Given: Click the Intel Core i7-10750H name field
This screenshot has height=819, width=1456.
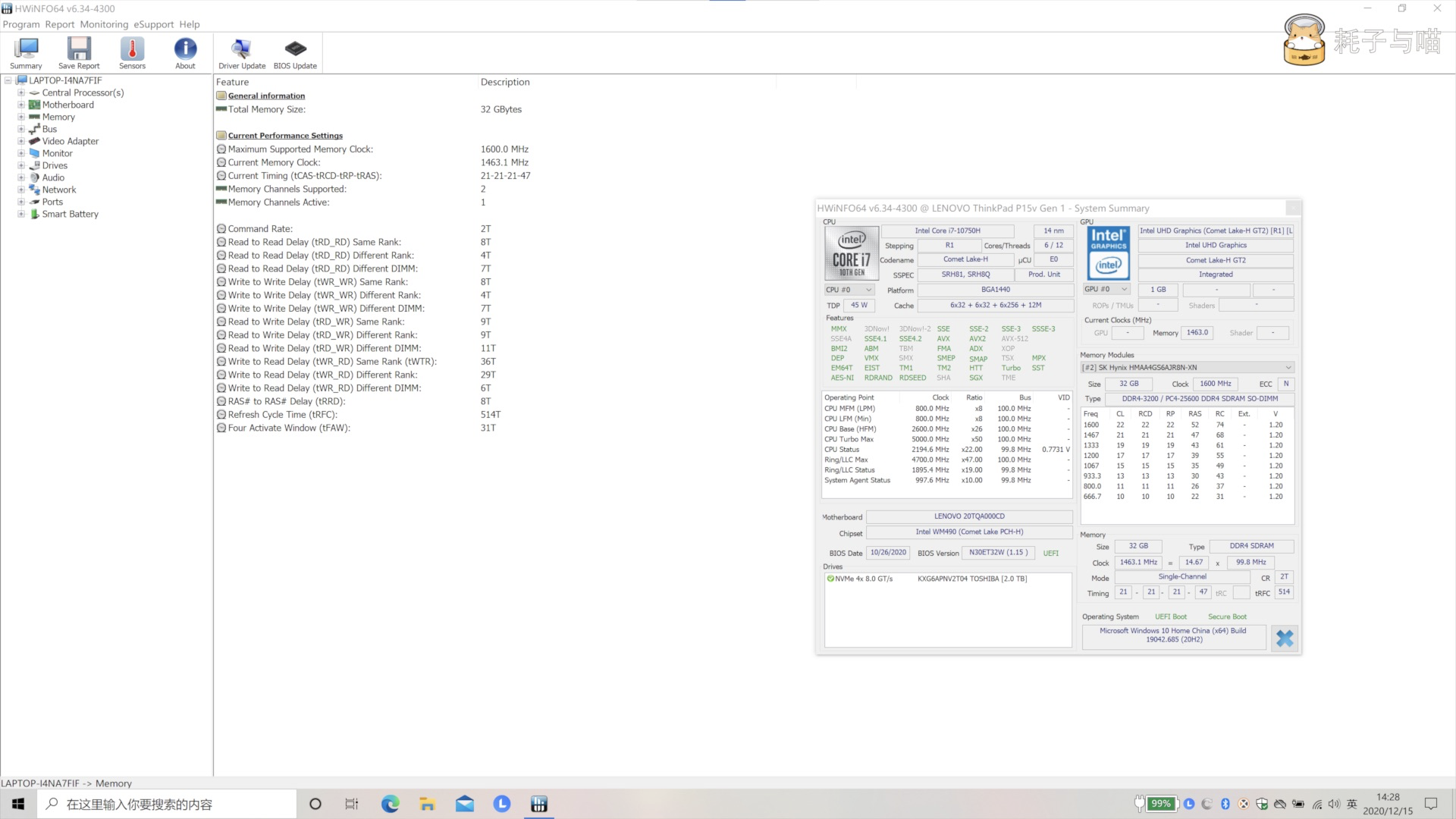Looking at the screenshot, I should (947, 231).
